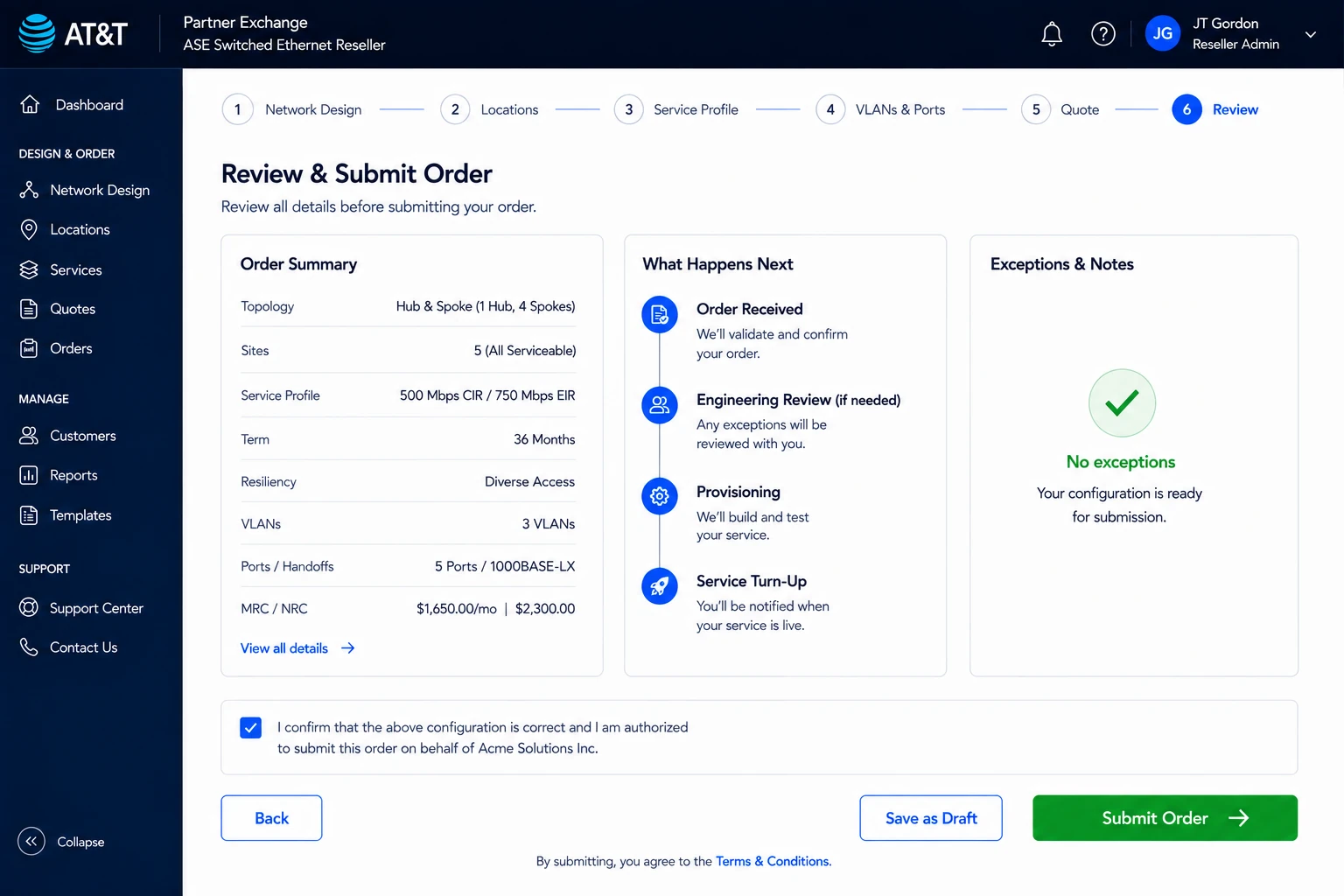
Task: Click the 'Hub & Spoke (1 Hub, 4 Spokes)' value
Action: point(486,306)
